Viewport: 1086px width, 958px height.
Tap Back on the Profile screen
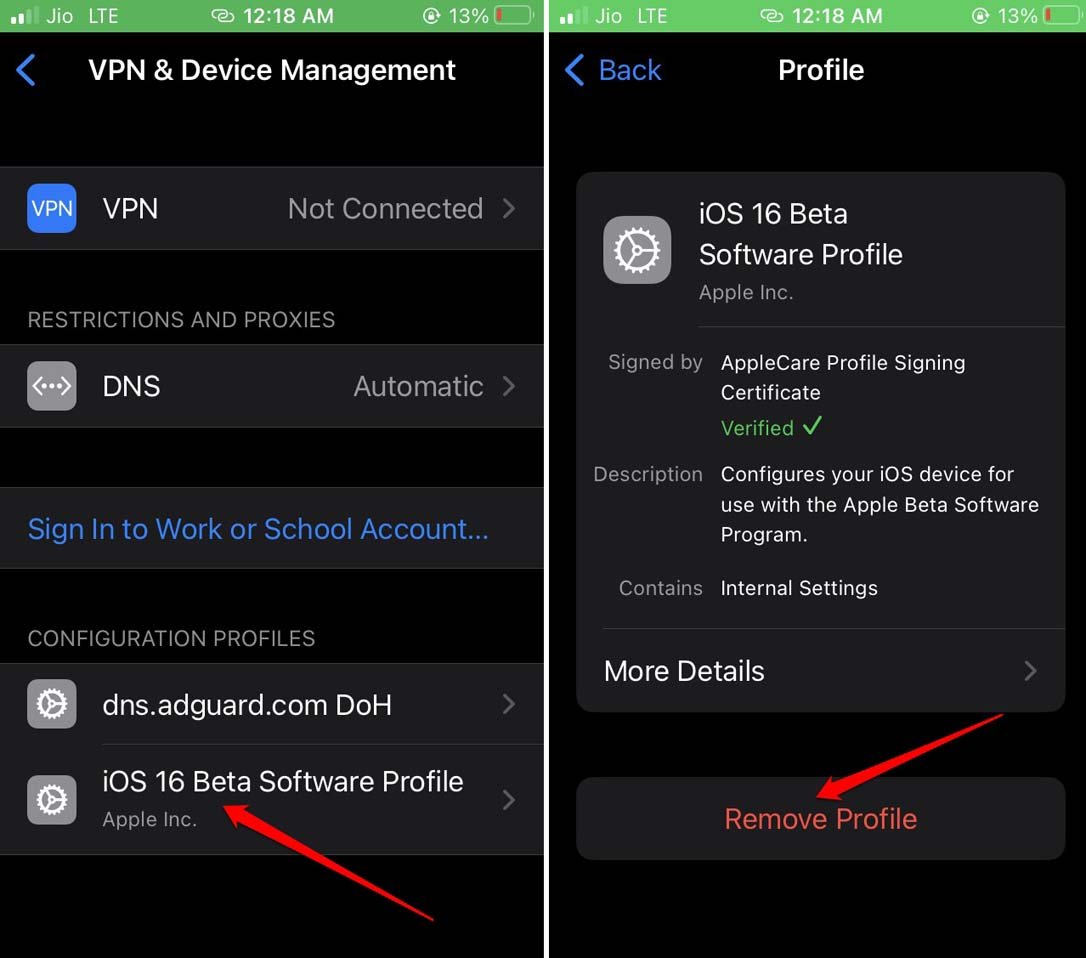613,70
